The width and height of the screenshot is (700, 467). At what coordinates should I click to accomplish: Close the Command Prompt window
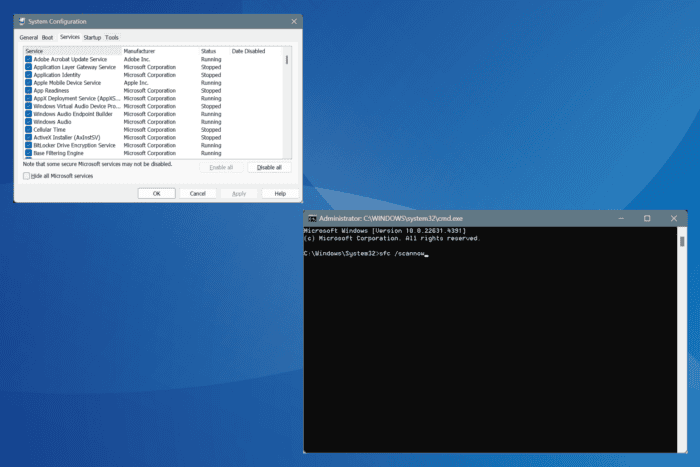tap(674, 218)
